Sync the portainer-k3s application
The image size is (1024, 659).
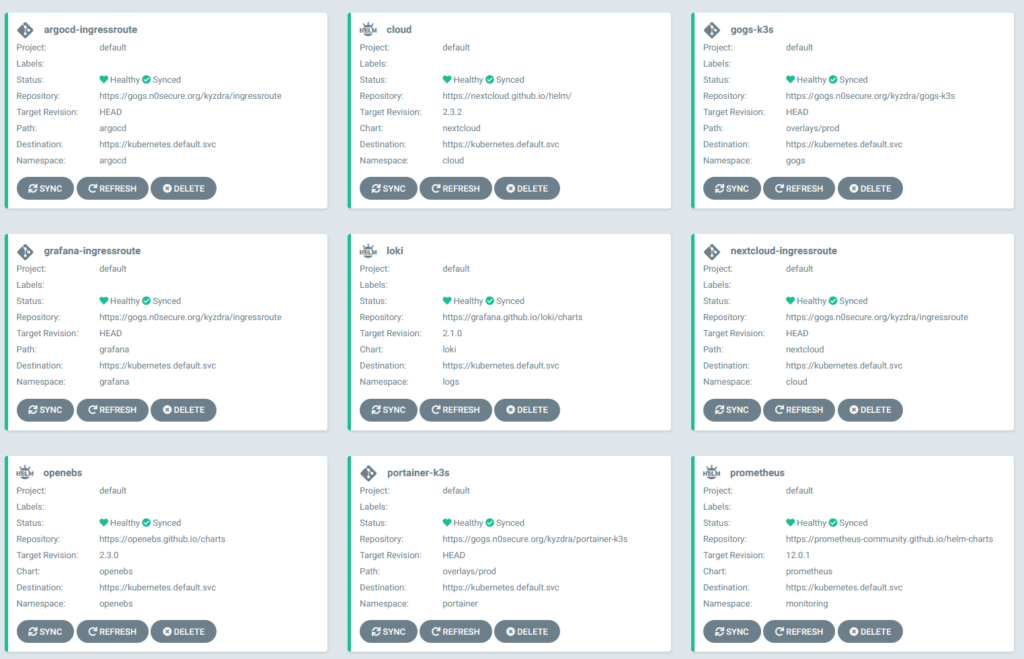[389, 632]
